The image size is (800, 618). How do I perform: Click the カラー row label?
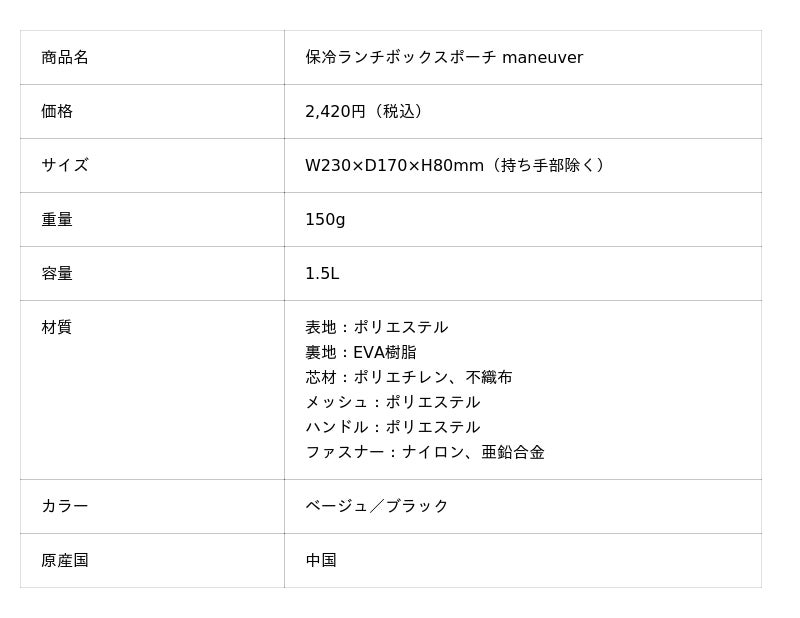pyautogui.click(x=65, y=506)
